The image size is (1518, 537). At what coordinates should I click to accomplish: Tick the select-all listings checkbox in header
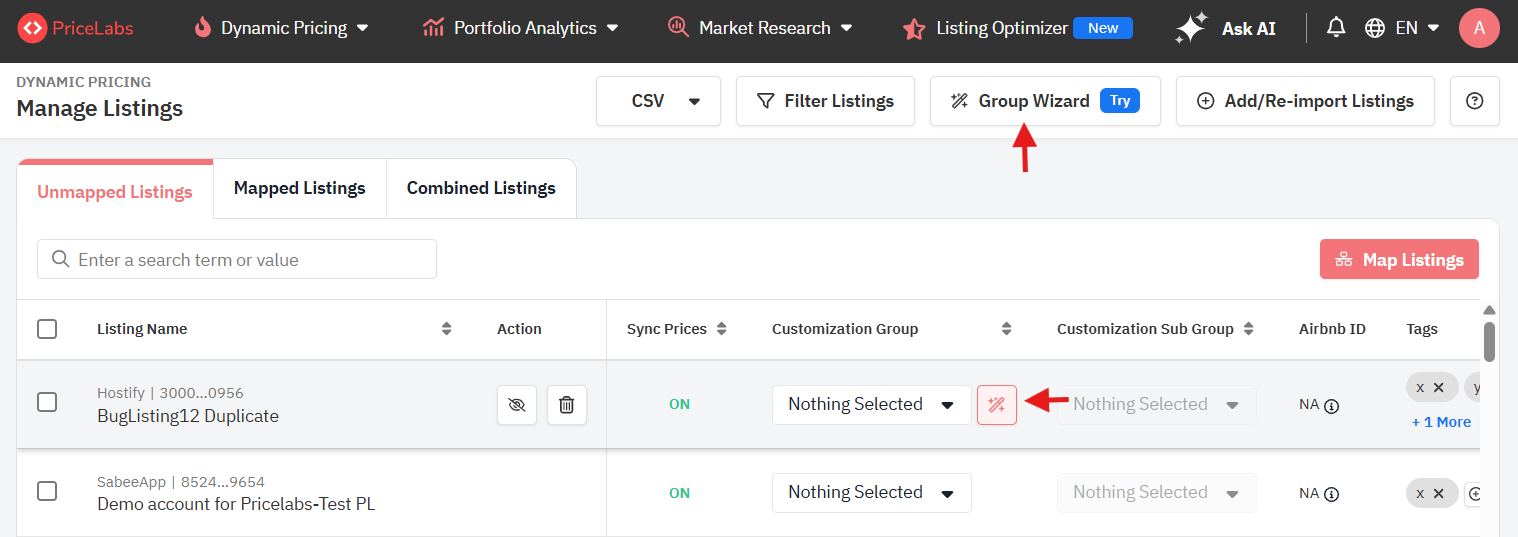(47, 329)
